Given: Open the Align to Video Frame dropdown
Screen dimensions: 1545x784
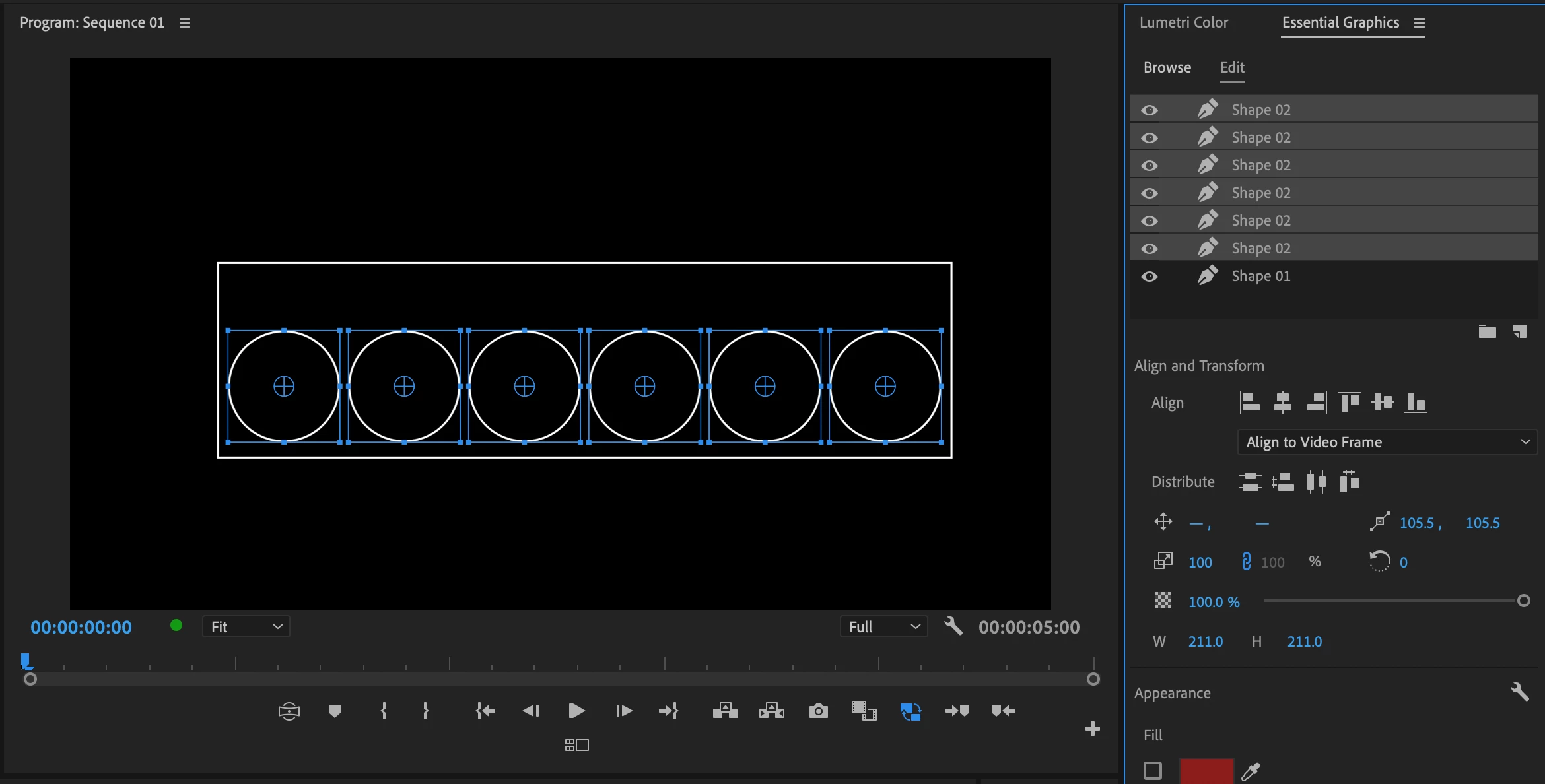Looking at the screenshot, I should point(1387,442).
